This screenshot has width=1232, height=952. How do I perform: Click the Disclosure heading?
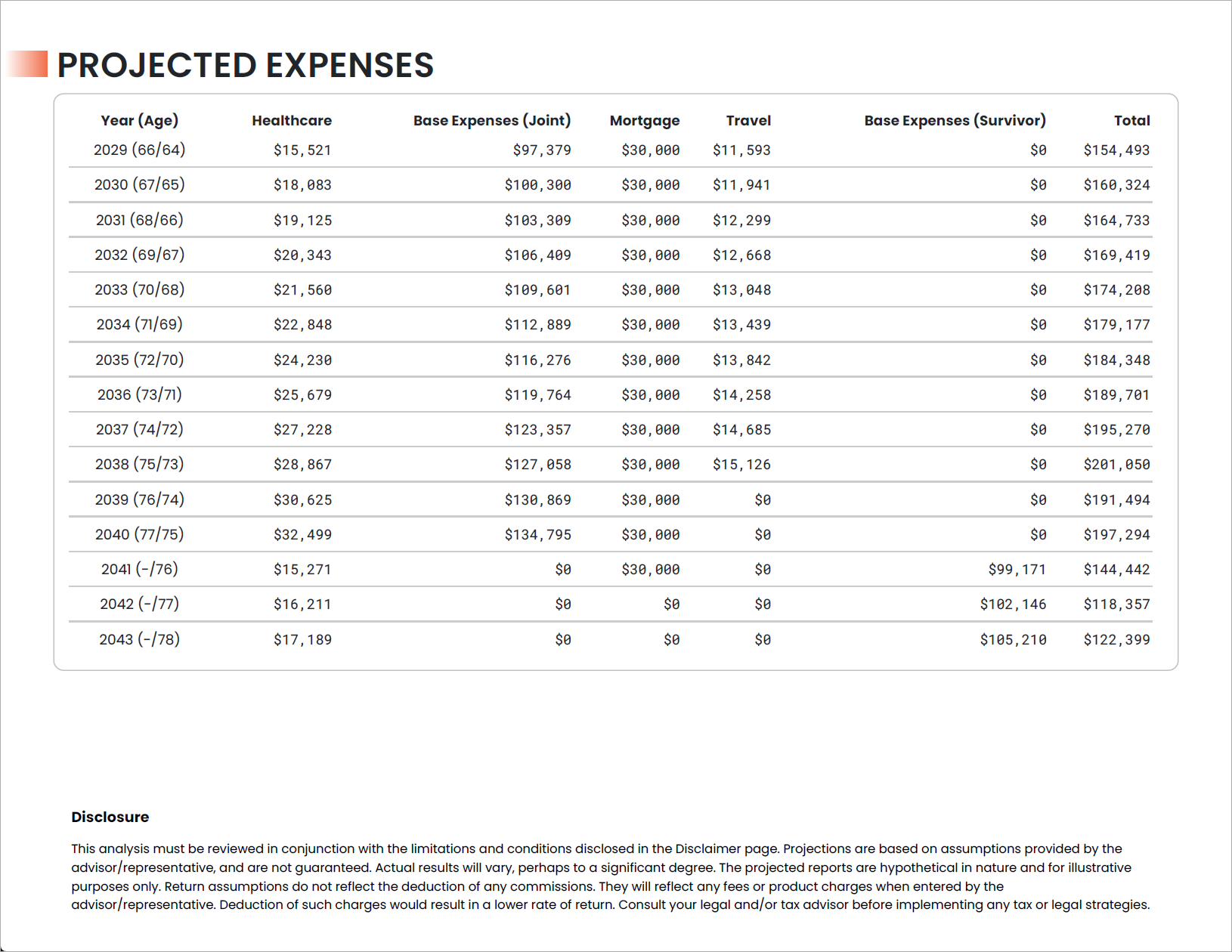(110, 817)
